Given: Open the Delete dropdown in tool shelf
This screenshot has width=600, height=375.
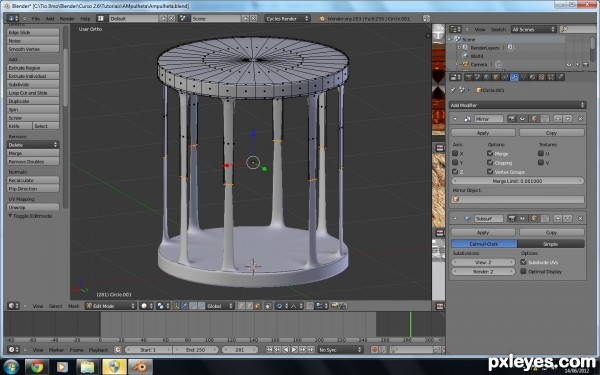Looking at the screenshot, I should (33, 145).
